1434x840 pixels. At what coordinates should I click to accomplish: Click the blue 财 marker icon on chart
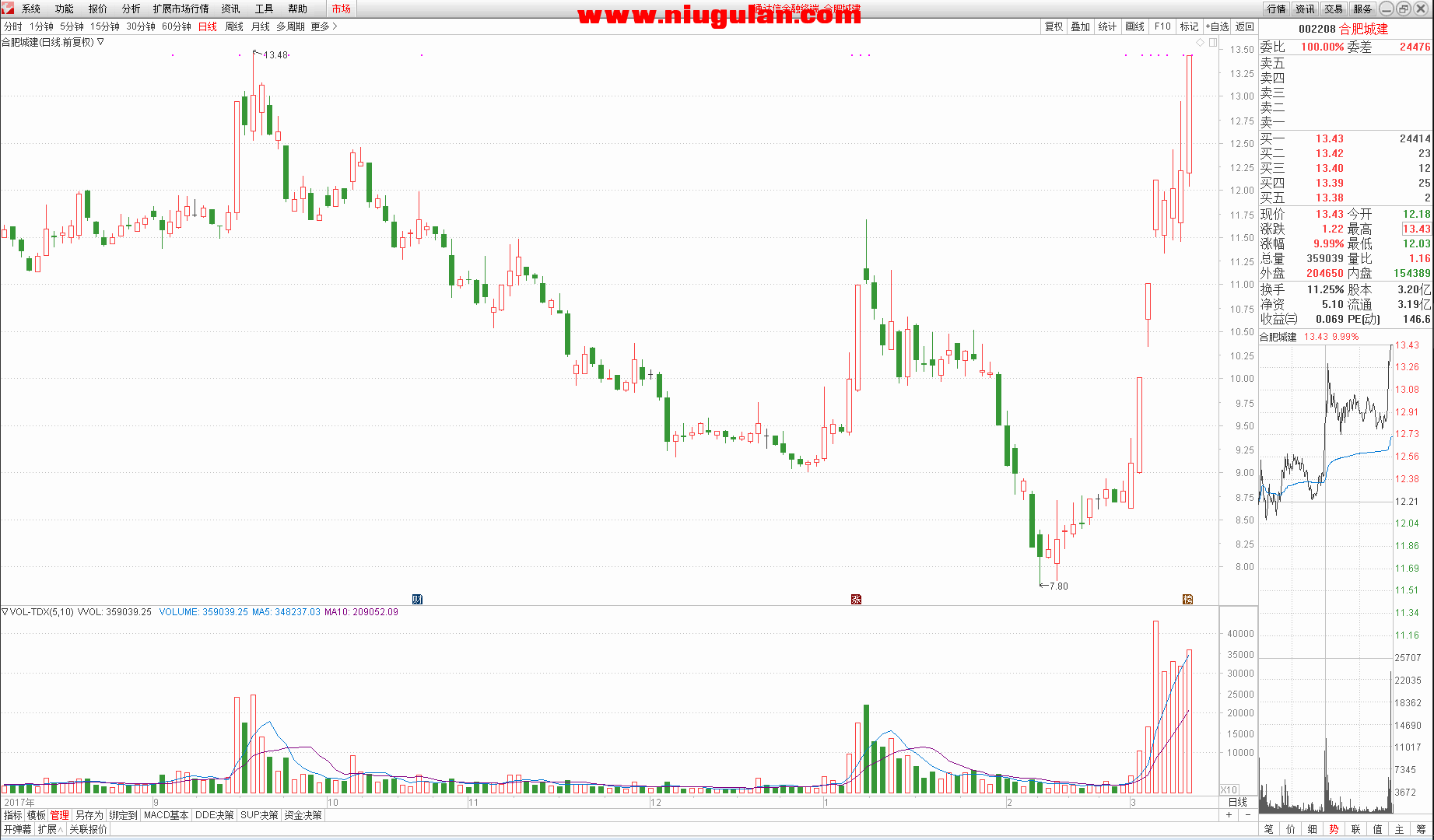tap(417, 599)
